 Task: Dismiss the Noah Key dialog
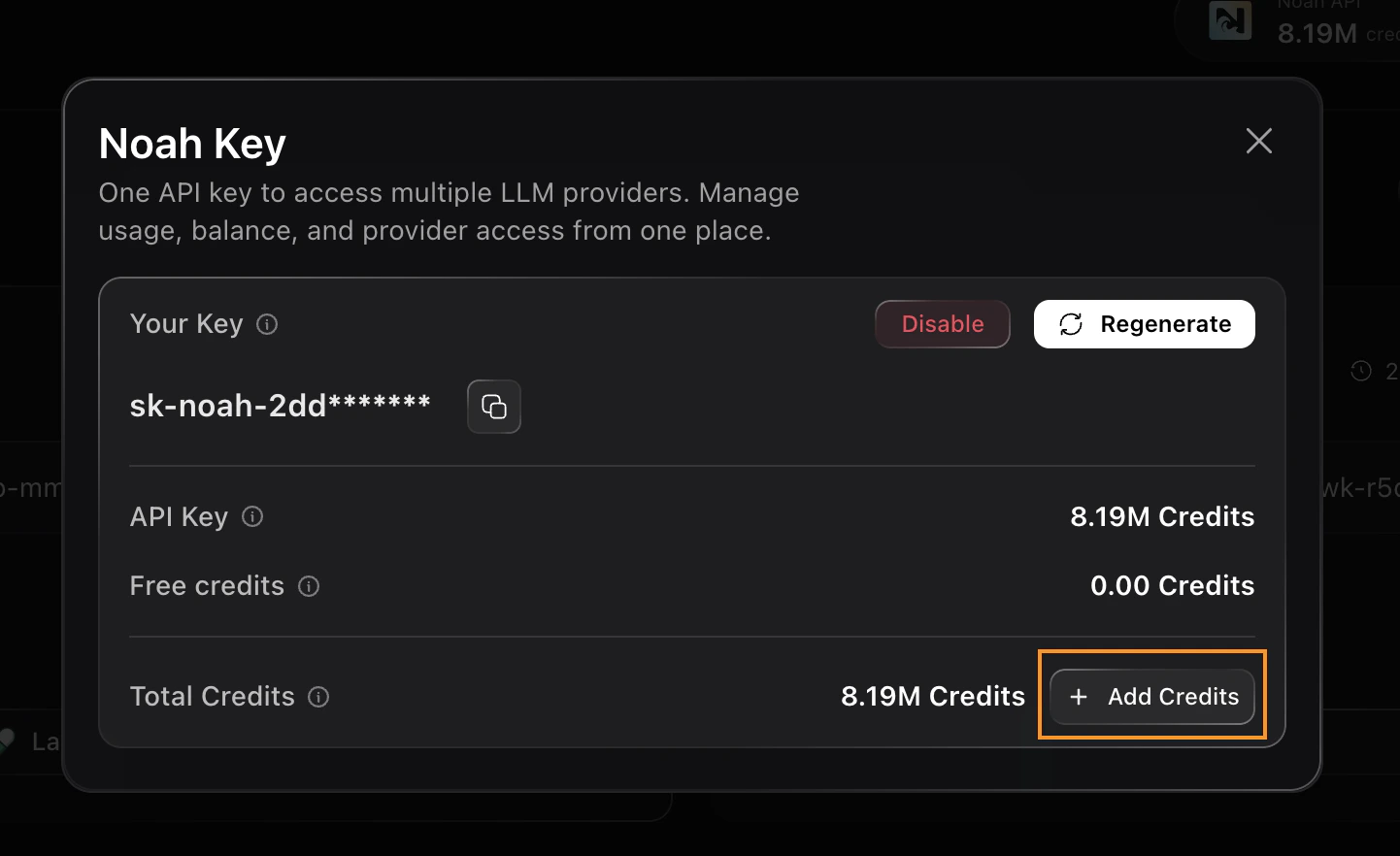[1258, 141]
